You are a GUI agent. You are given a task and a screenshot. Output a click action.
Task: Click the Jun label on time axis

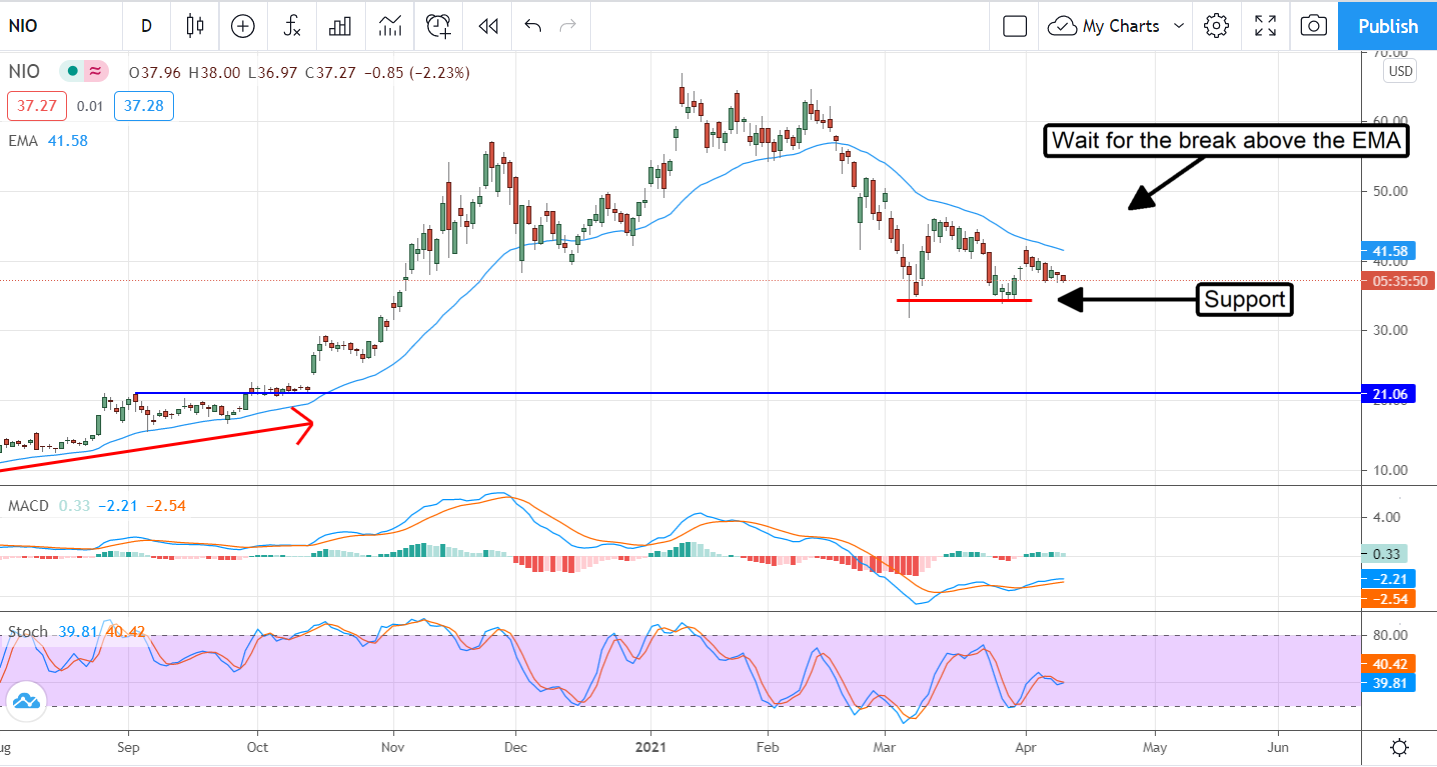coord(1277,747)
